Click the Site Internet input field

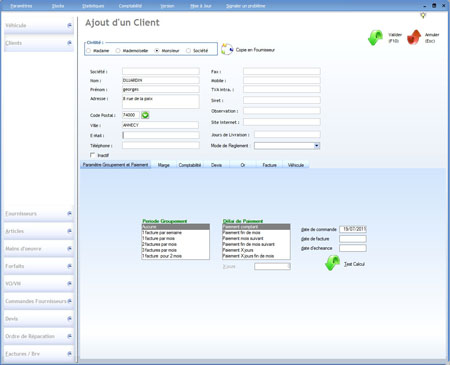click(x=282, y=122)
